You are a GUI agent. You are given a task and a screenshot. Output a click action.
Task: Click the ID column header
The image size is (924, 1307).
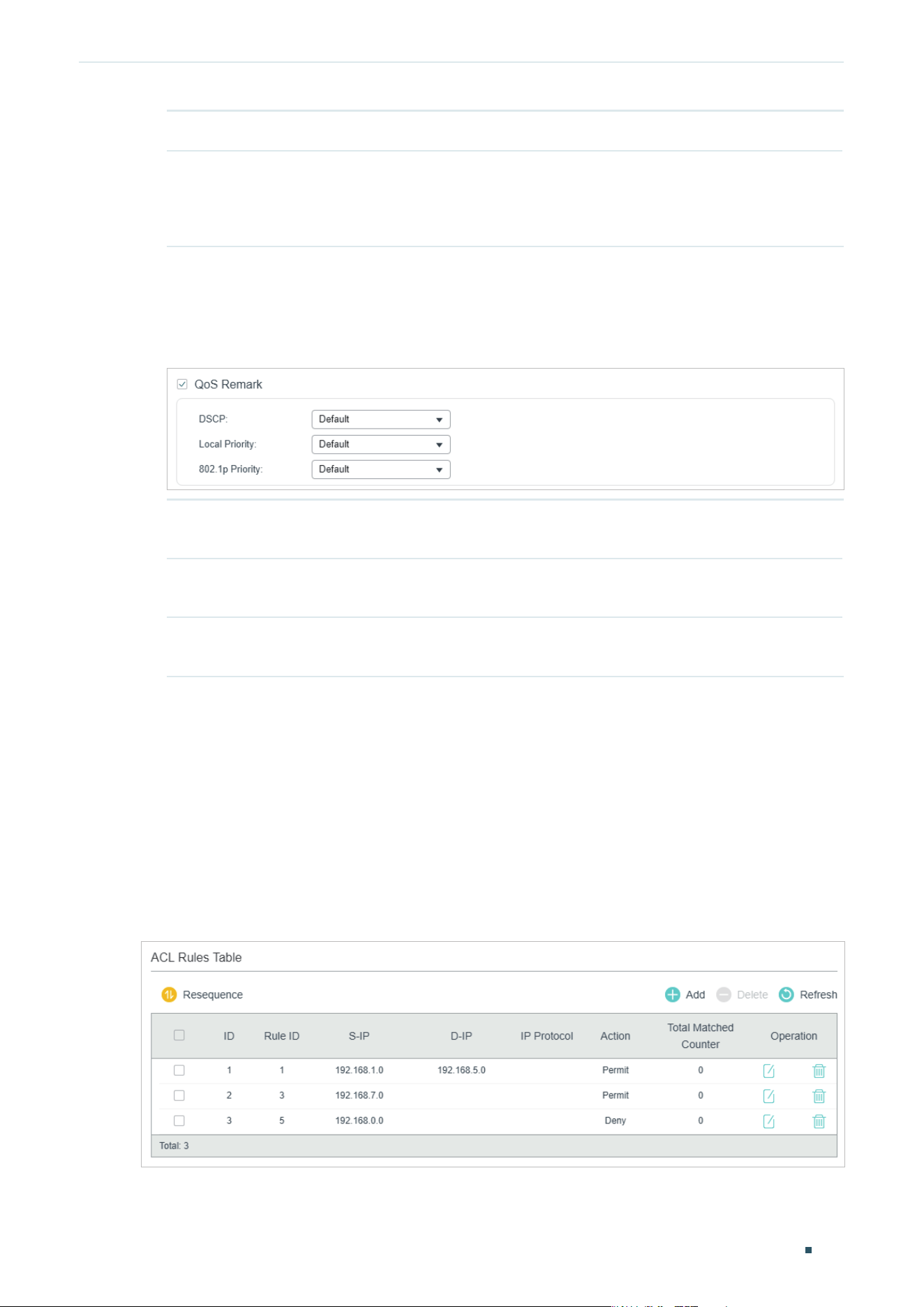[x=229, y=1036]
